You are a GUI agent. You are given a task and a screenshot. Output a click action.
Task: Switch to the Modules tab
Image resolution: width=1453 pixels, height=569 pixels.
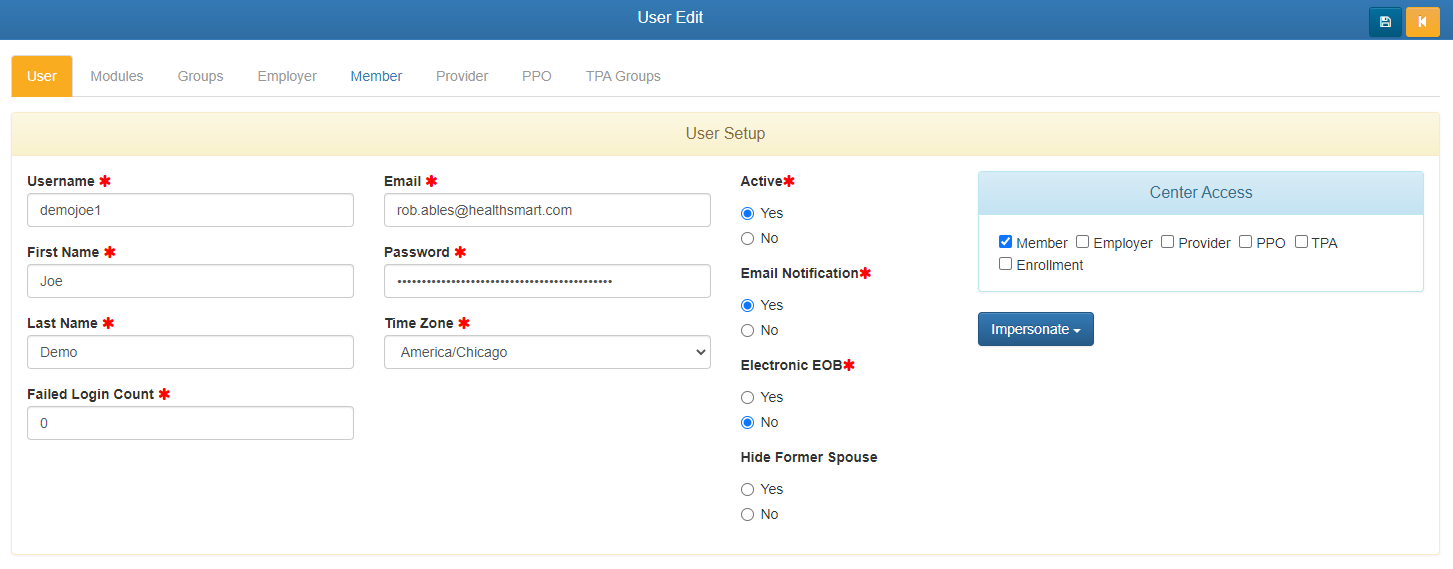pyautogui.click(x=117, y=76)
